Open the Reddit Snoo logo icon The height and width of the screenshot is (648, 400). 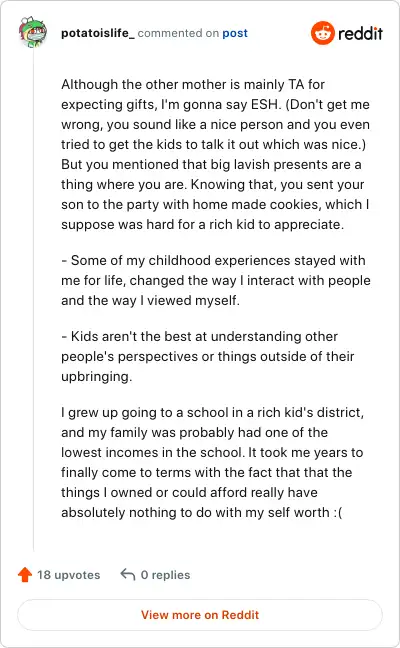(322, 33)
